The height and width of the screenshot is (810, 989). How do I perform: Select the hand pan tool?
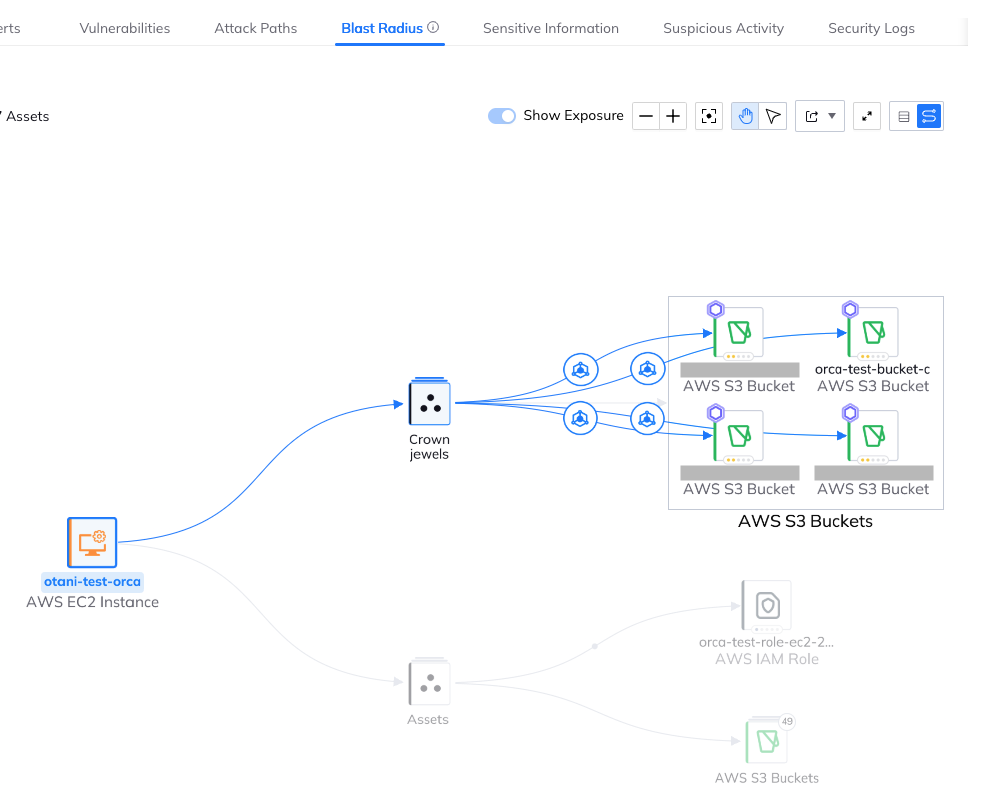click(745, 116)
